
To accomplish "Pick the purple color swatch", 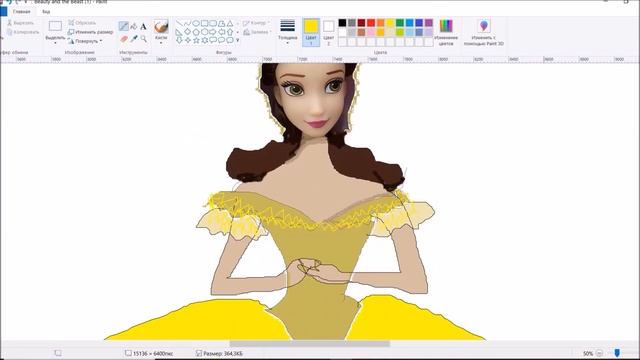I will click(x=429, y=23).
